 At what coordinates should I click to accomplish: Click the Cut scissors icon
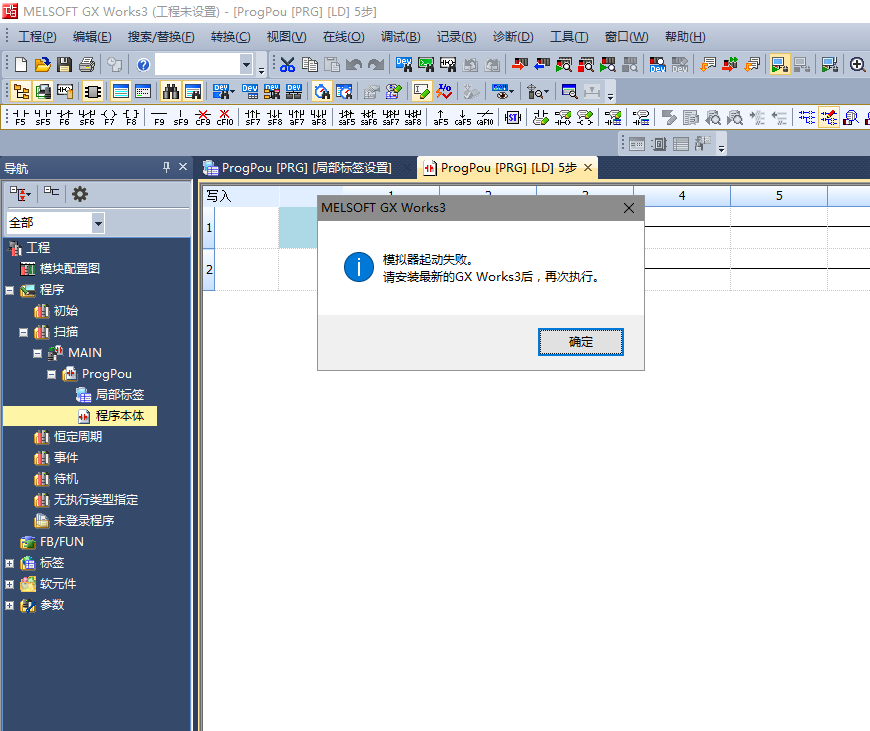(x=287, y=65)
